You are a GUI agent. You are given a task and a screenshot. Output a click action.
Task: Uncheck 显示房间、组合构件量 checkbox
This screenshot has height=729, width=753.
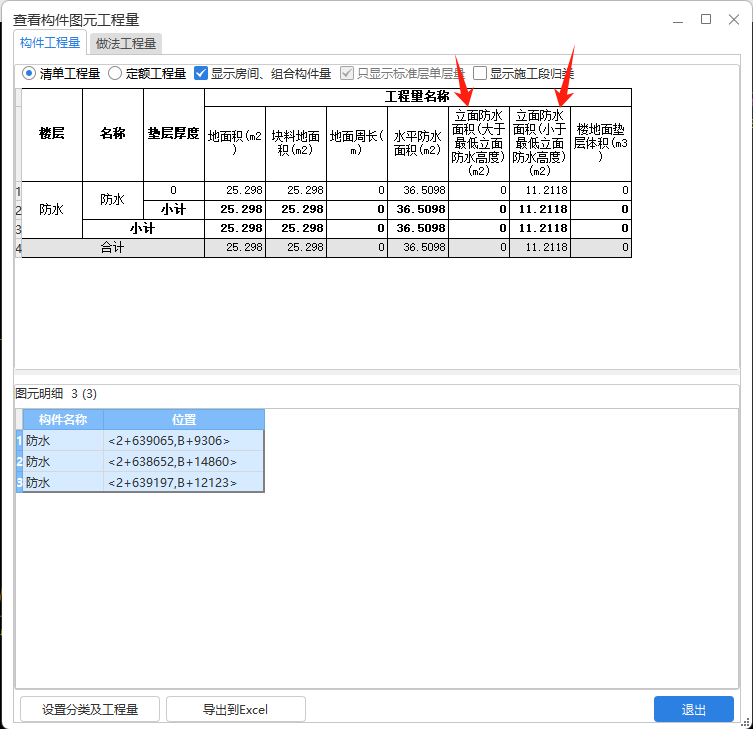[201, 73]
